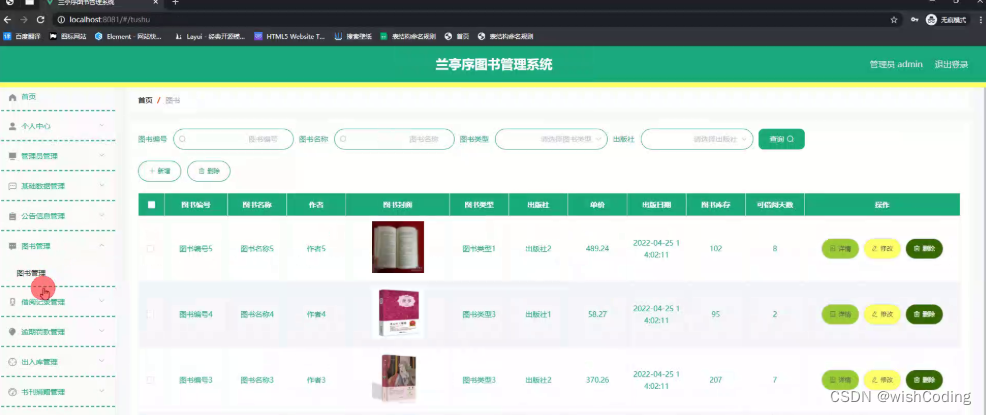Check the row checkbox for 图书编号3
This screenshot has height=415, width=986.
tap(150, 380)
